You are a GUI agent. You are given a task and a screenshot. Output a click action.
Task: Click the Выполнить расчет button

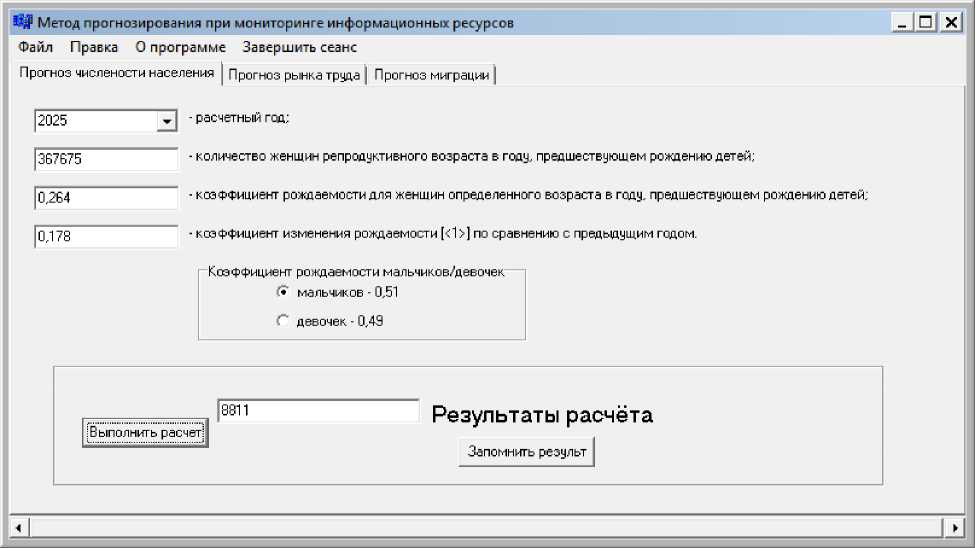tap(145, 432)
